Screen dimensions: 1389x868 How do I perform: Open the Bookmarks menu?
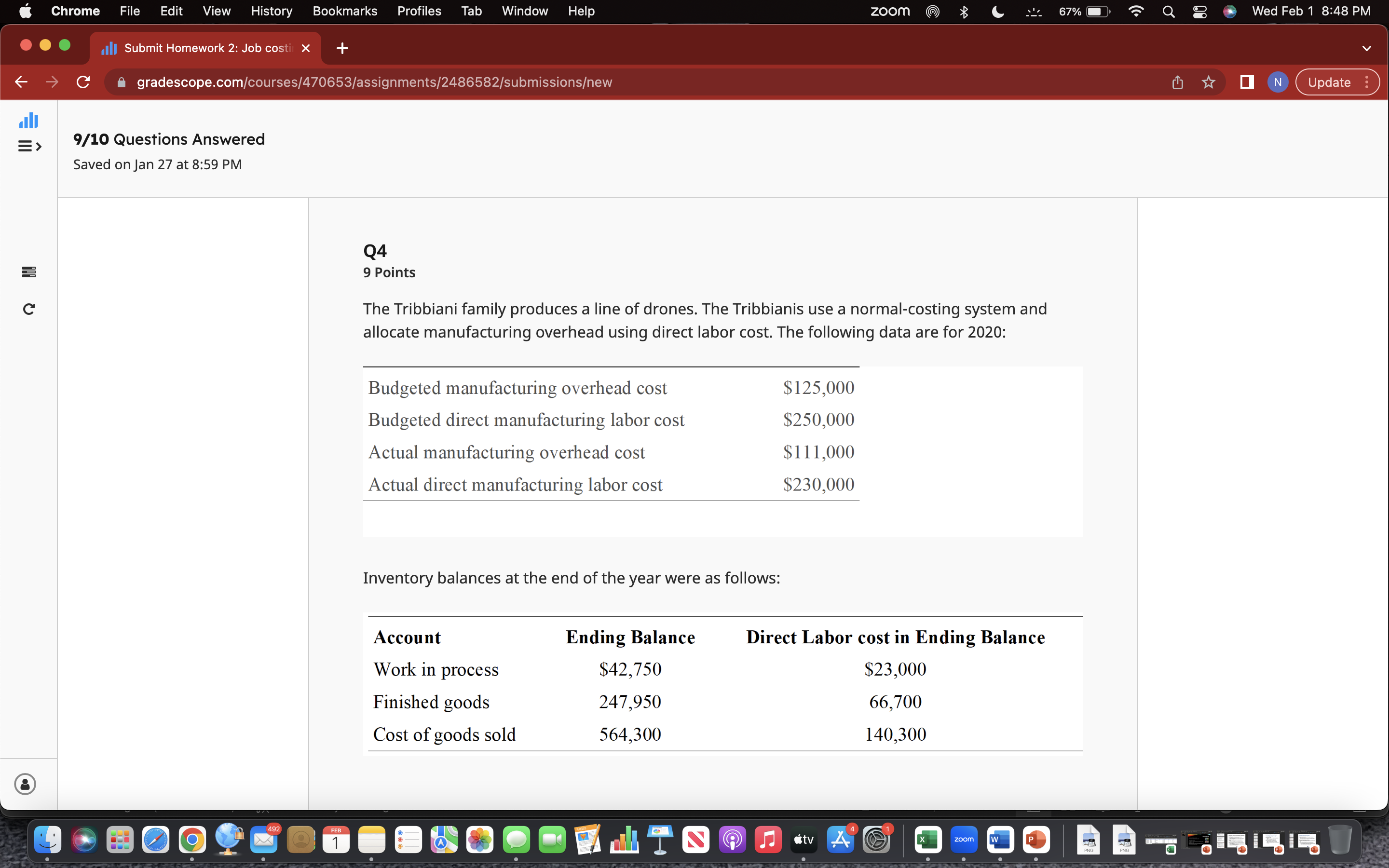click(345, 11)
